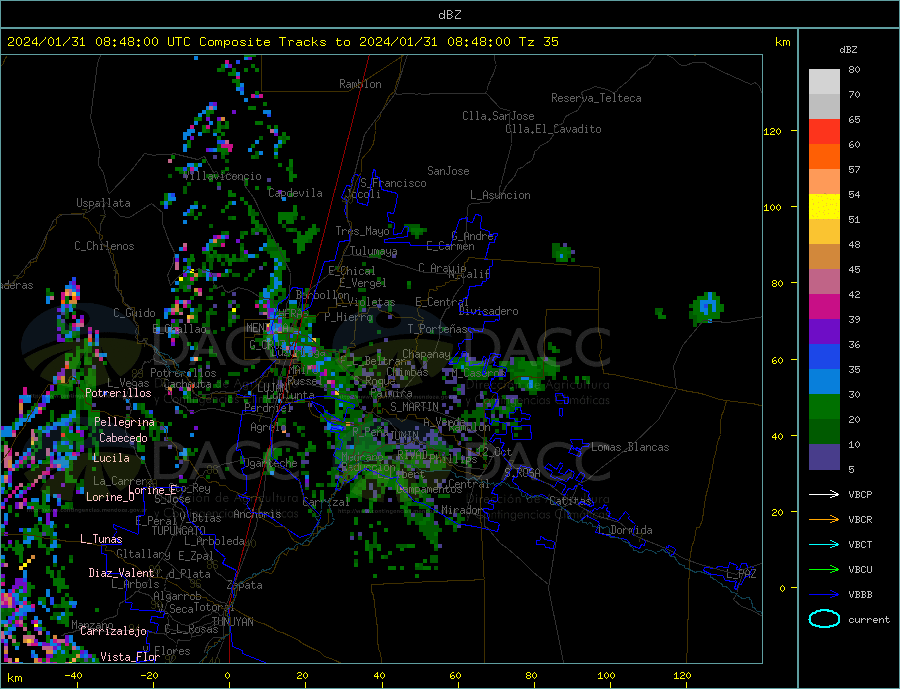Click the Carrizal map label
This screenshot has height=689, width=900.
325,502
